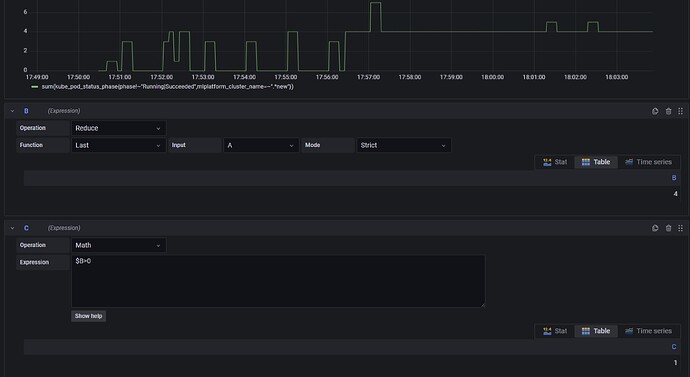Show expression B as Time series
The width and height of the screenshot is (690, 377).
pos(648,162)
